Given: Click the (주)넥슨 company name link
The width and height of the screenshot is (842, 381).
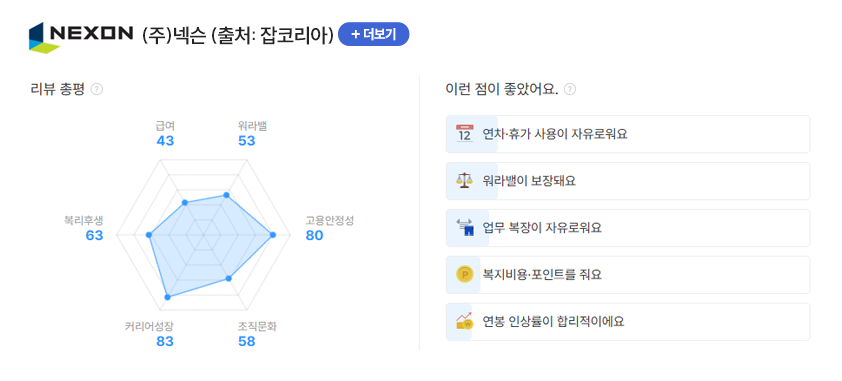Looking at the screenshot, I should pos(173,36).
